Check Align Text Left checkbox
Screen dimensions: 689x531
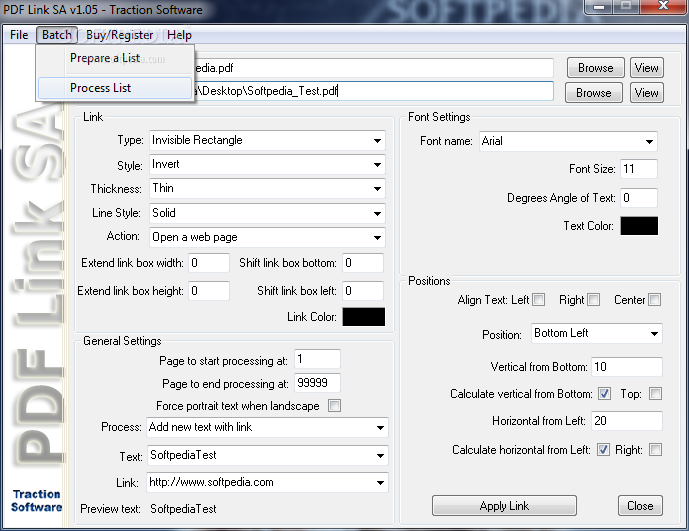[x=538, y=300]
